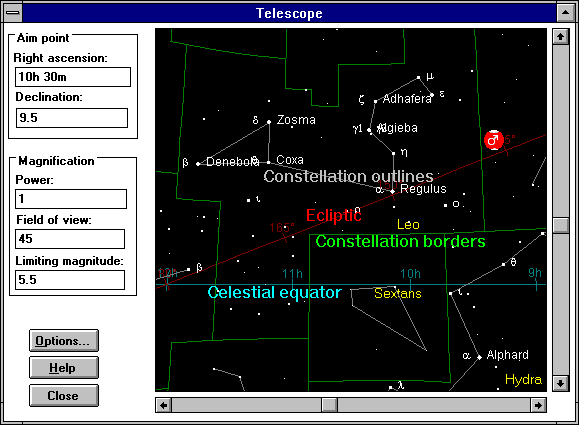The image size is (579, 425).
Task: Click the vertical scrollbar down arrow
Action: pos(561,383)
